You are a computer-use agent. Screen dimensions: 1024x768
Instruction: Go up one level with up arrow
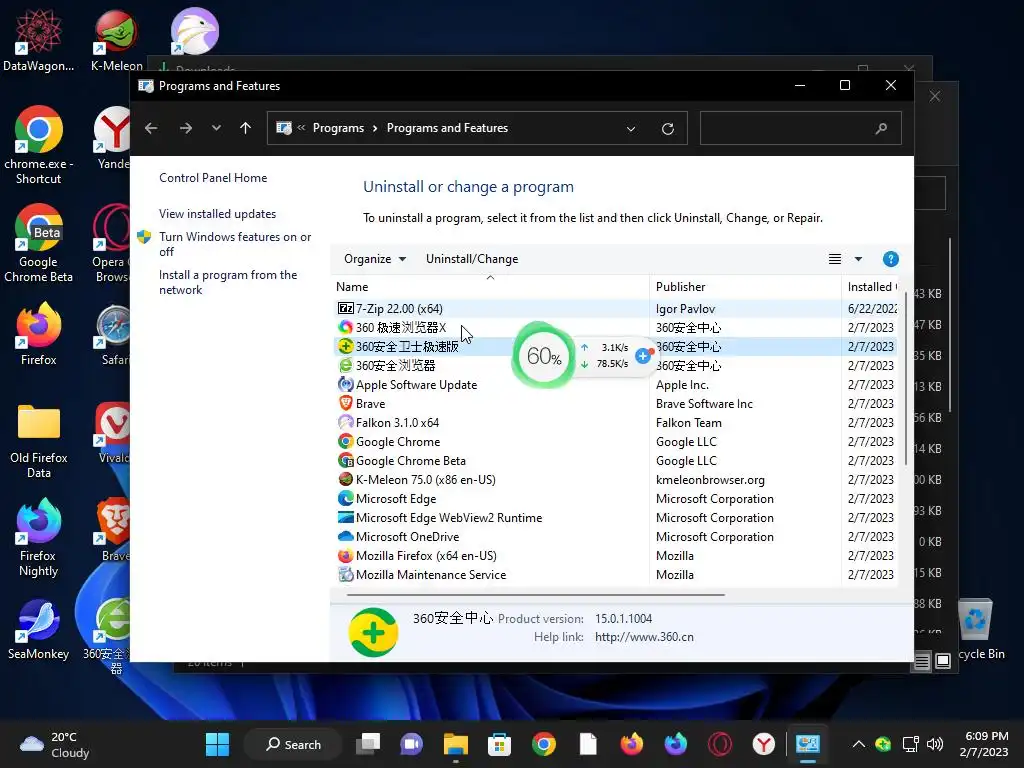click(246, 128)
